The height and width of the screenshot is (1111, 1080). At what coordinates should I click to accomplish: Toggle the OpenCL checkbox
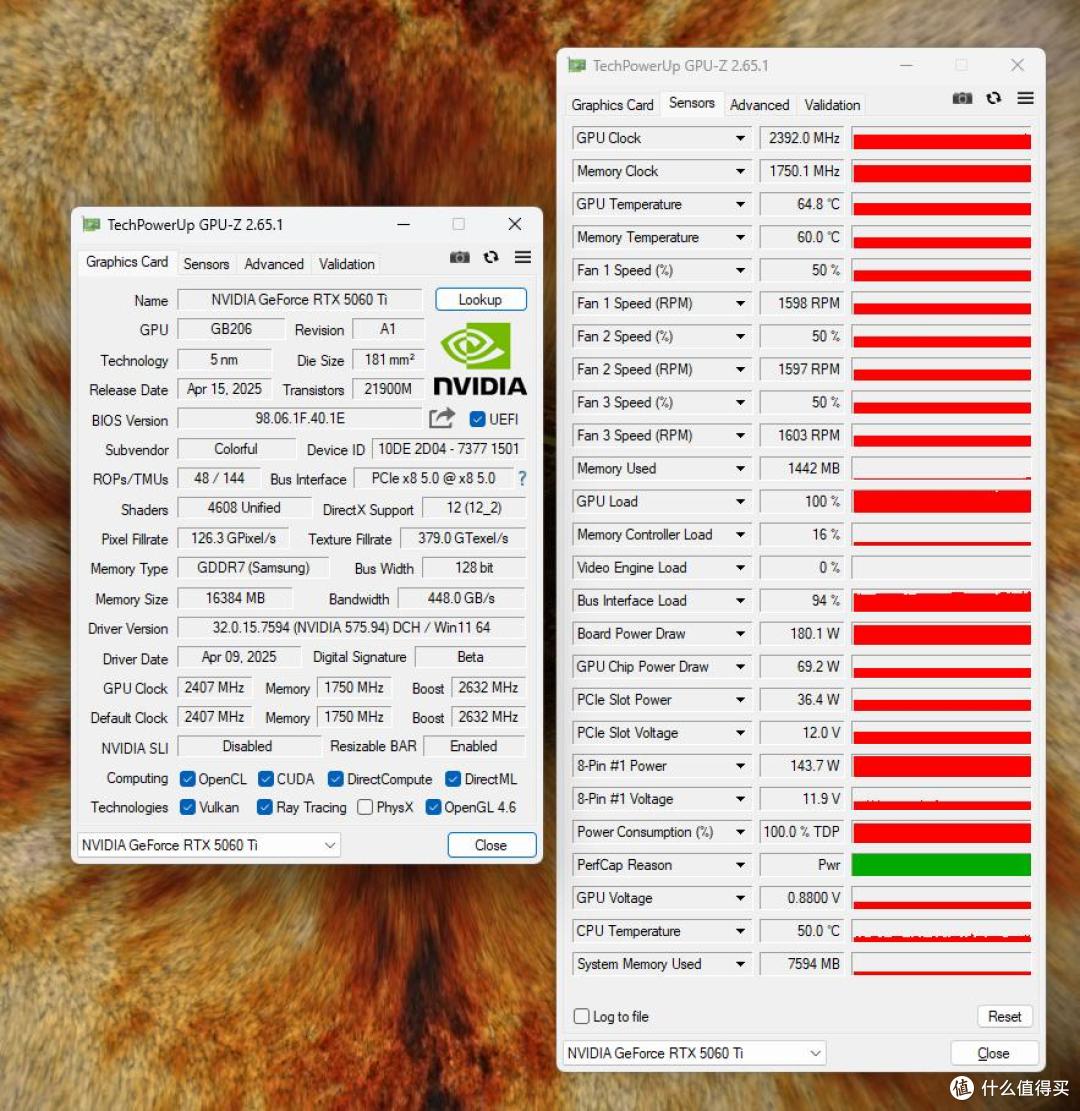[x=188, y=779]
